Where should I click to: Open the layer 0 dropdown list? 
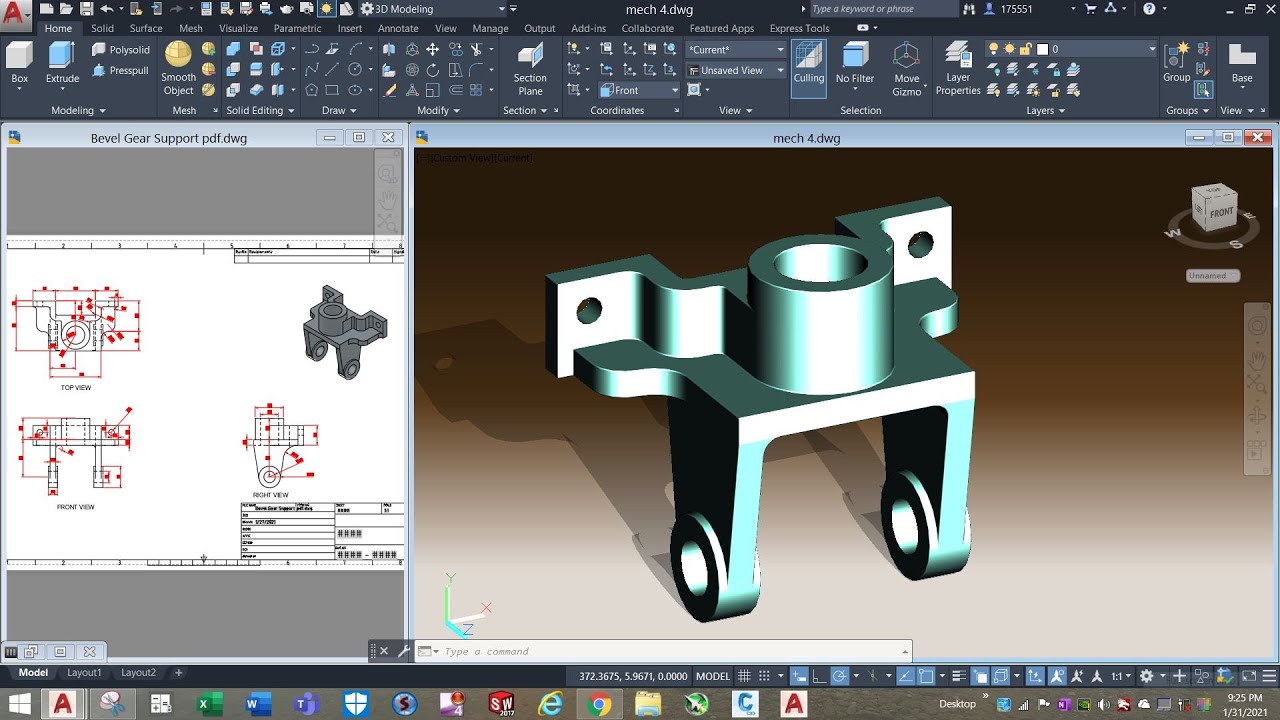coord(1071,49)
